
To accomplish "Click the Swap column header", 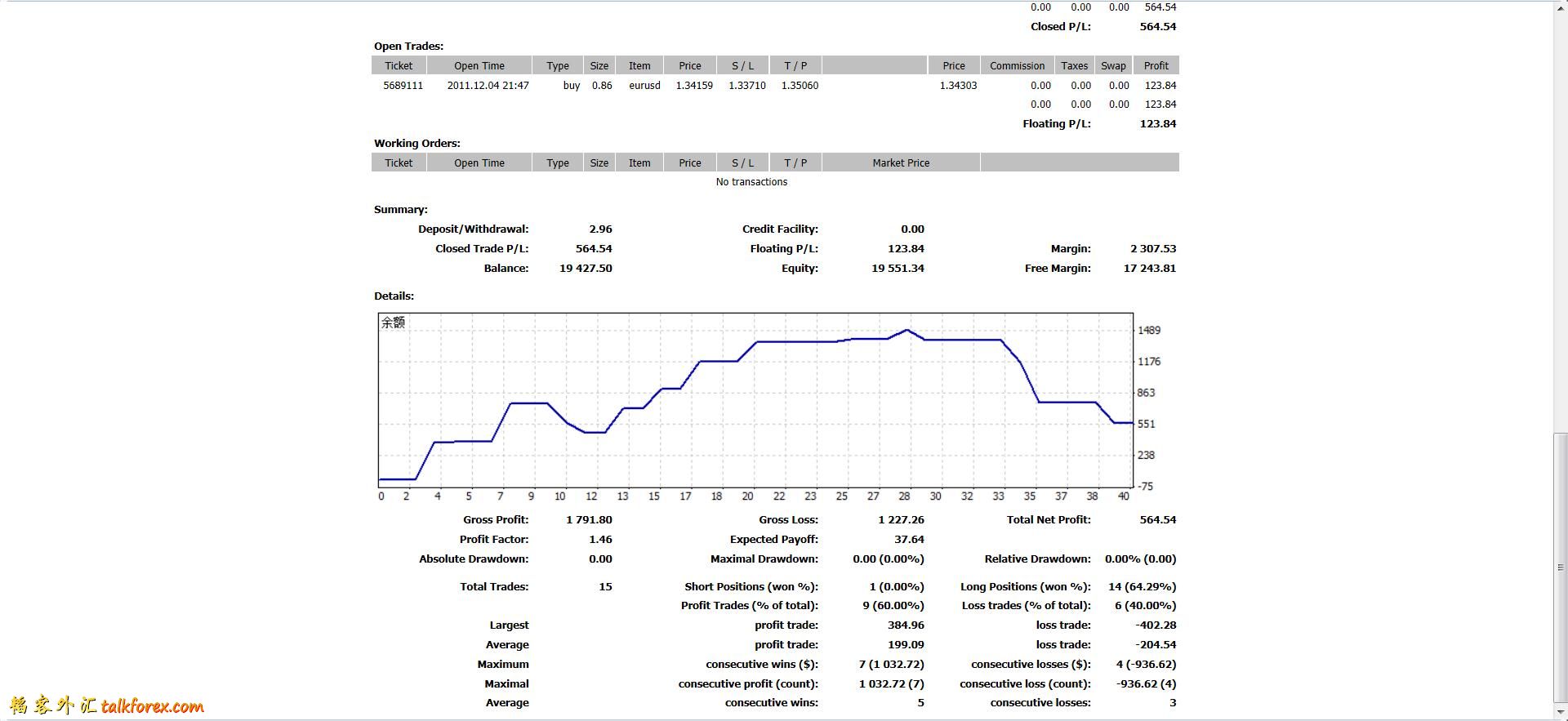I will click(x=1113, y=65).
